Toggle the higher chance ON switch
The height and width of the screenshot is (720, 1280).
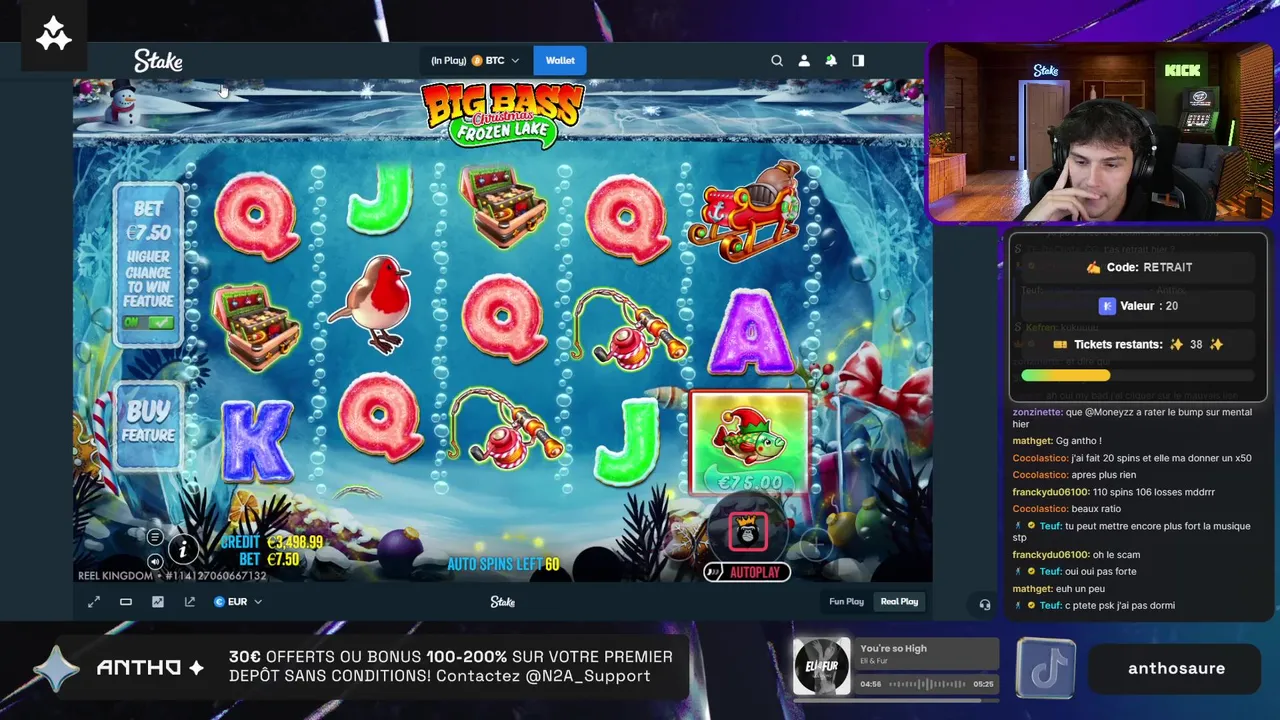(x=148, y=323)
